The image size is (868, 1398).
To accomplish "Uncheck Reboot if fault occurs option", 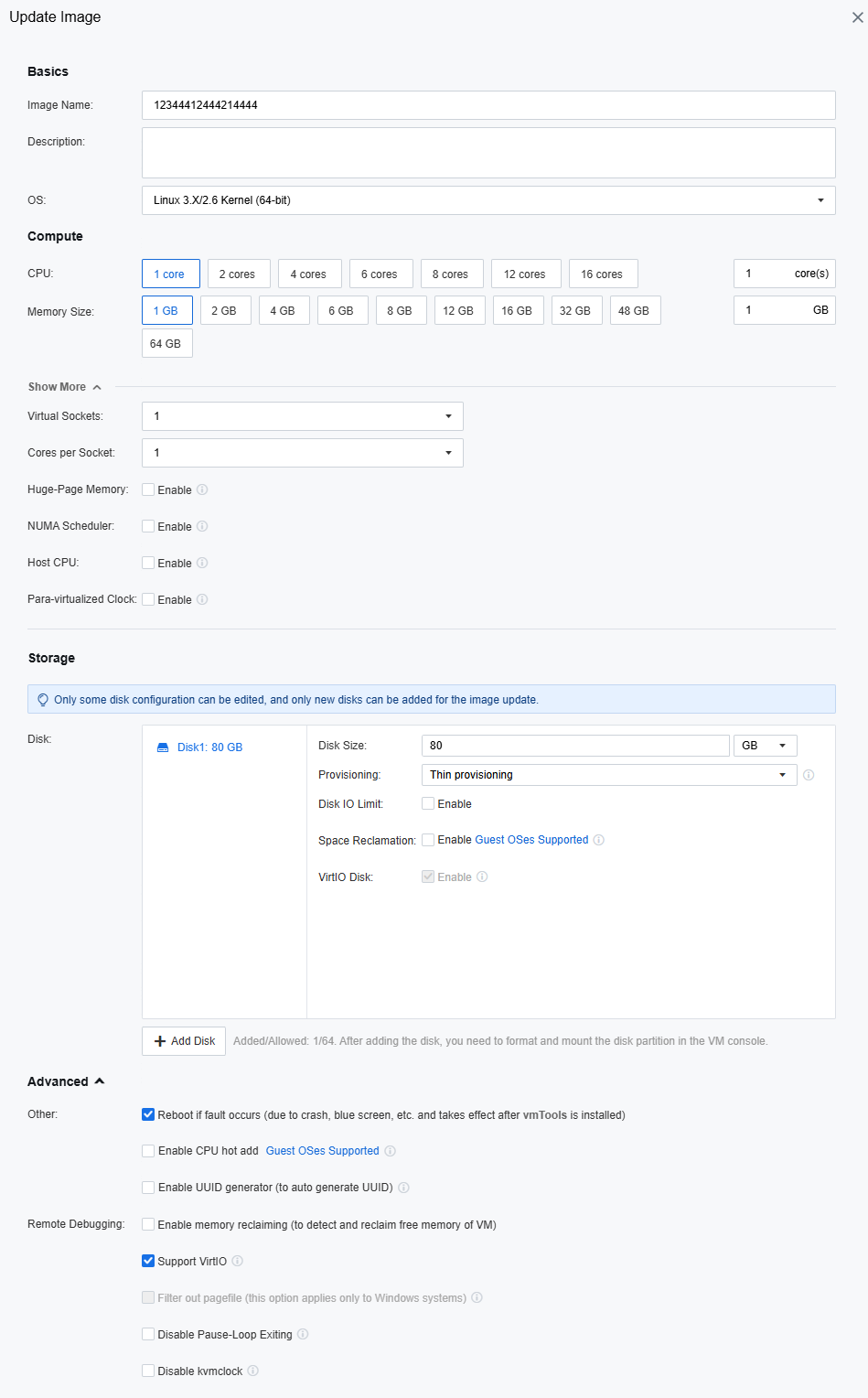I will [x=148, y=1114].
